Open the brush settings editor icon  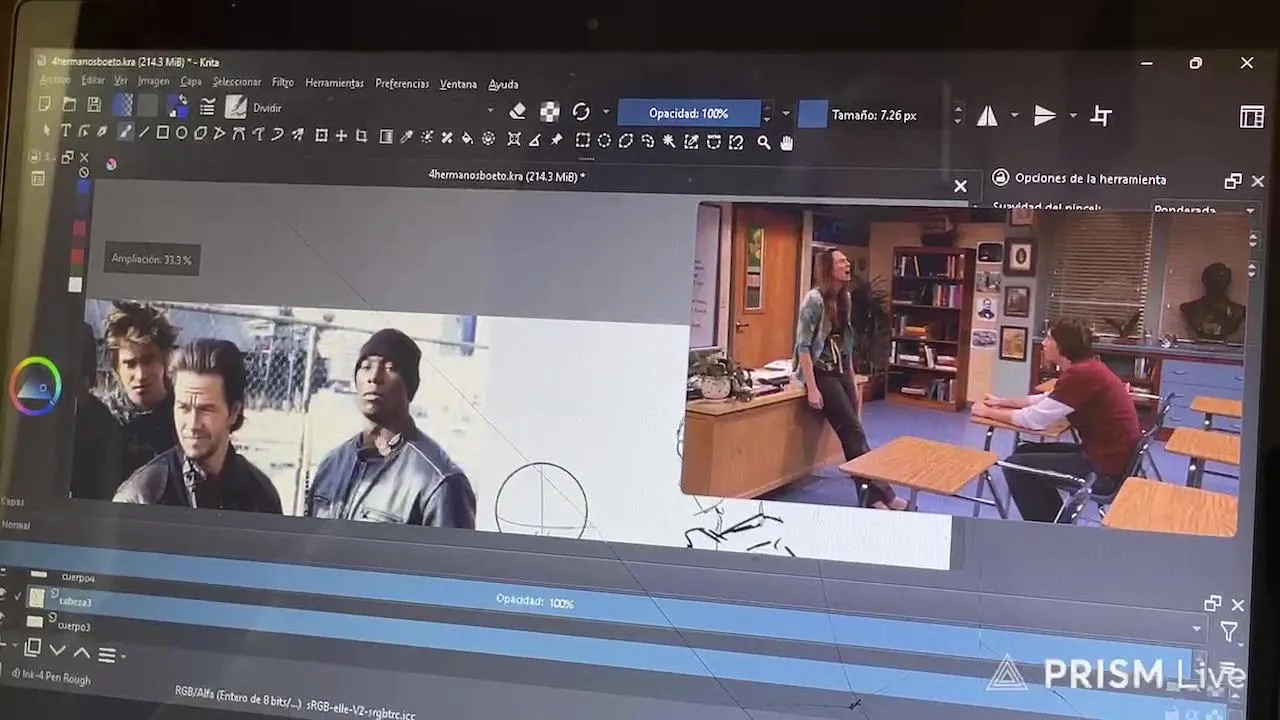click(207, 106)
